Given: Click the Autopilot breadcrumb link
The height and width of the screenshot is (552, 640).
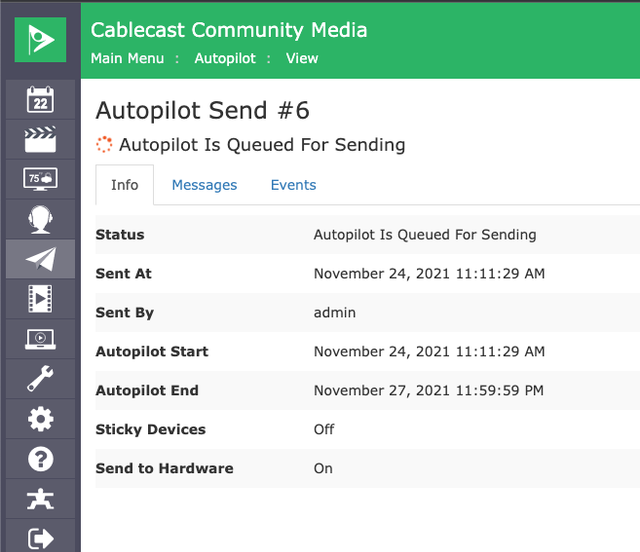Looking at the screenshot, I should [x=225, y=58].
